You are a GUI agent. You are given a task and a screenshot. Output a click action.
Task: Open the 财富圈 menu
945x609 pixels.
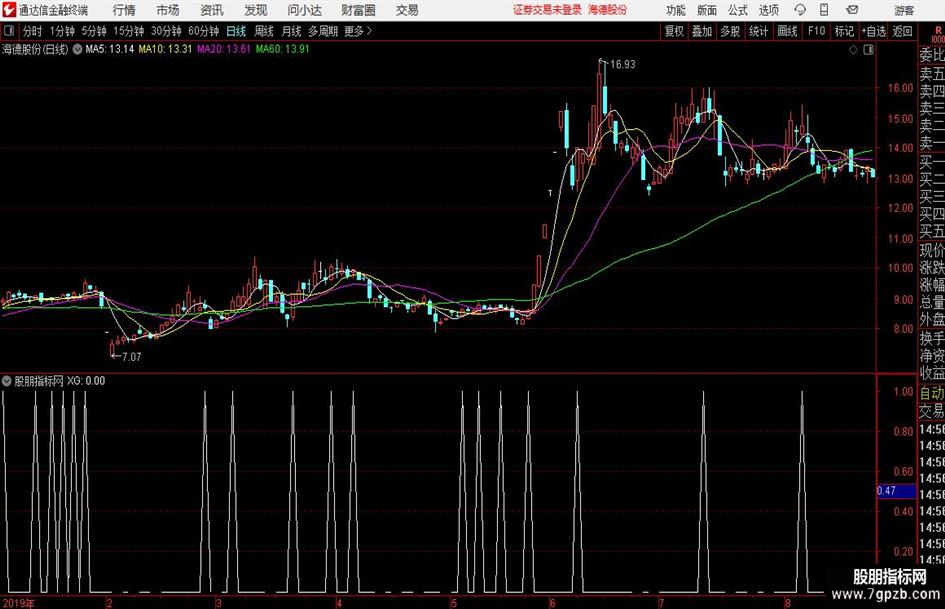point(358,10)
